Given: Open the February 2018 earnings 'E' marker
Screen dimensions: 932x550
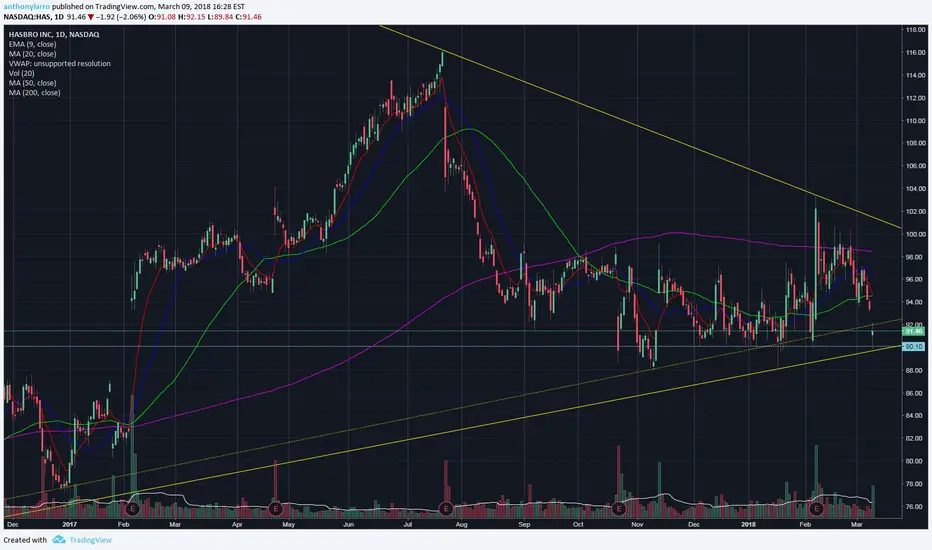Looking at the screenshot, I should (x=816, y=508).
